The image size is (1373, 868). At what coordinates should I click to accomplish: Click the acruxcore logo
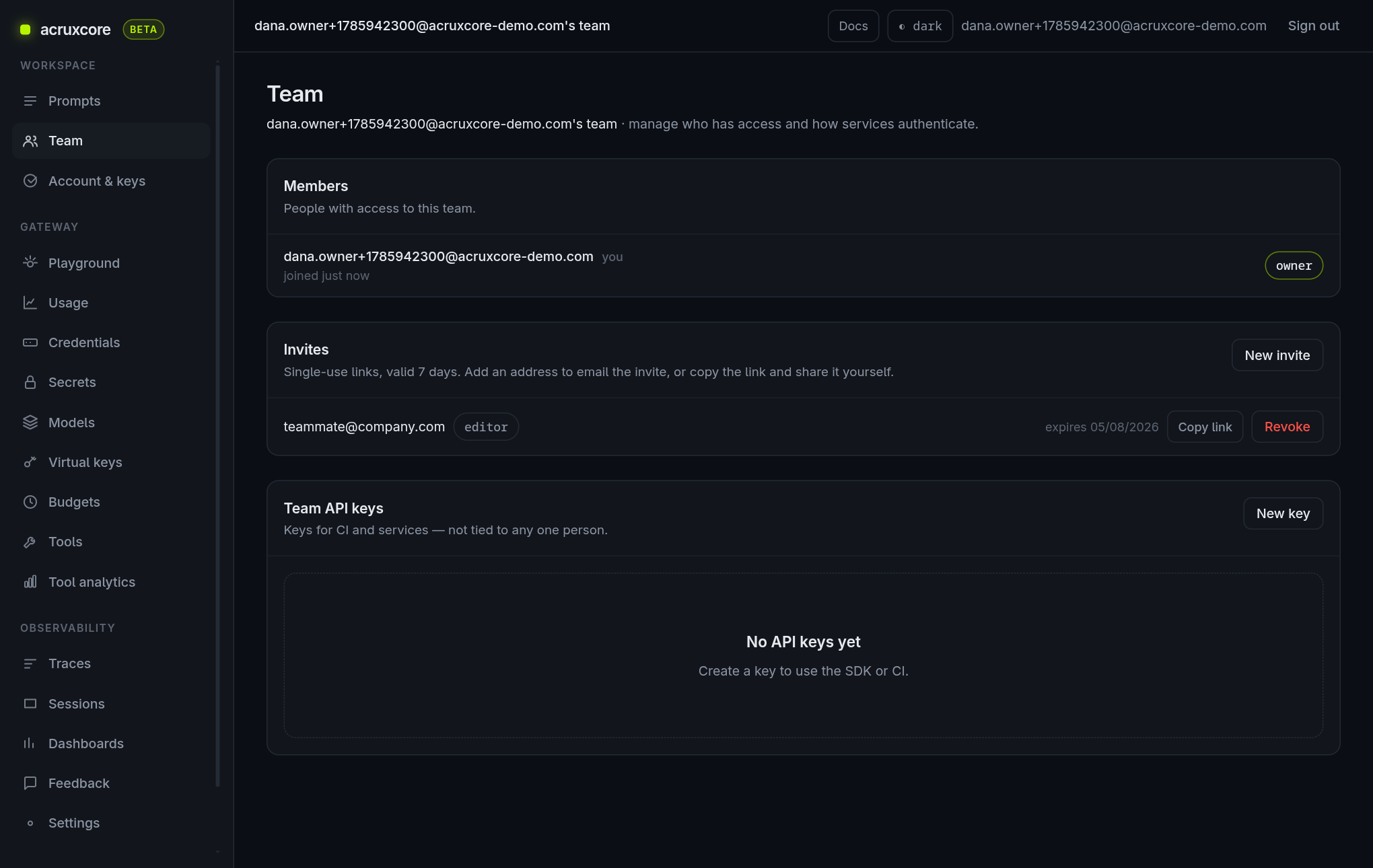point(65,30)
